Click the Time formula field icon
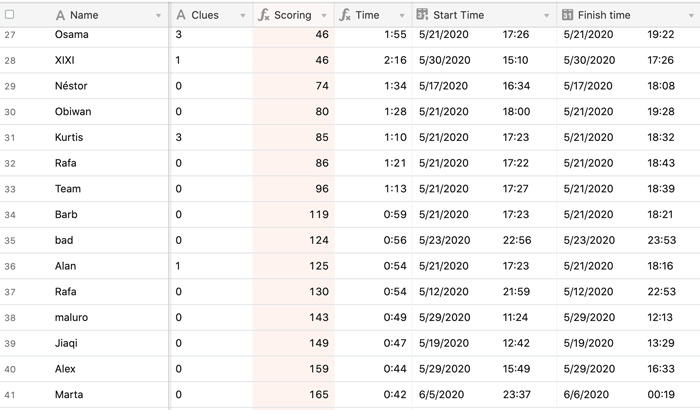This screenshot has width=700, height=410. [345, 15]
